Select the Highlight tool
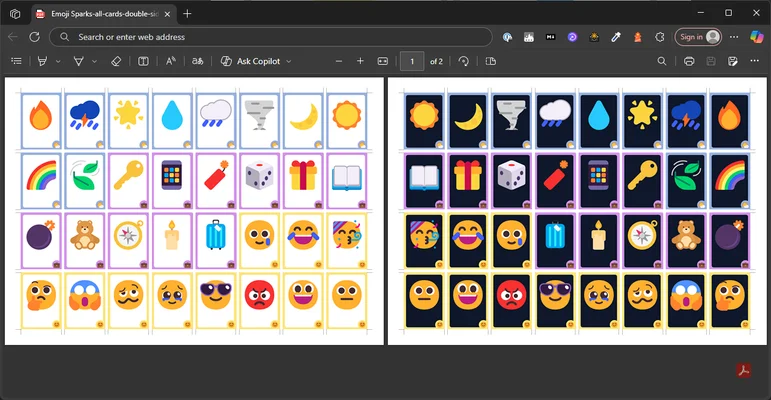The image size is (771, 400). [x=43, y=61]
